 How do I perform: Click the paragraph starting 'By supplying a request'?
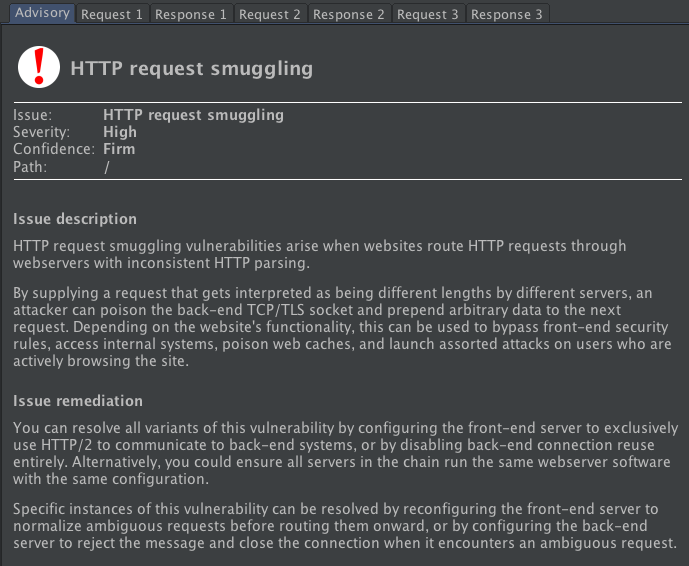[342, 327]
